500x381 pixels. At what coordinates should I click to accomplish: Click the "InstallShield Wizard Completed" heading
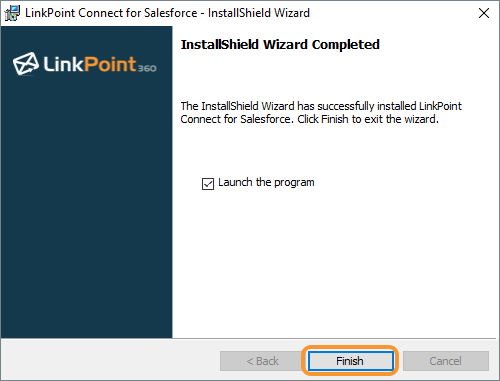pyautogui.click(x=280, y=45)
